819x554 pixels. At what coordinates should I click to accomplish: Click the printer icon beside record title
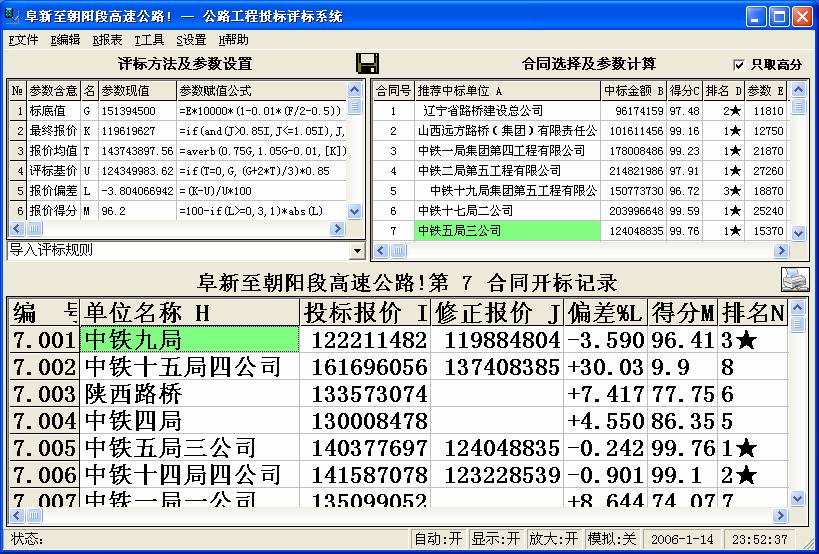click(x=795, y=280)
